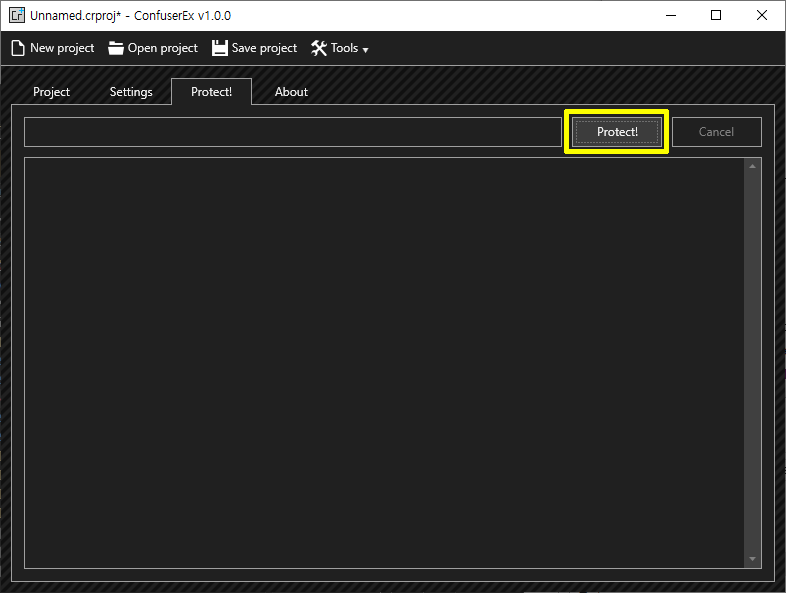Image resolution: width=786 pixels, height=593 pixels.
Task: Click the Open project toolbar button
Action: click(x=153, y=48)
